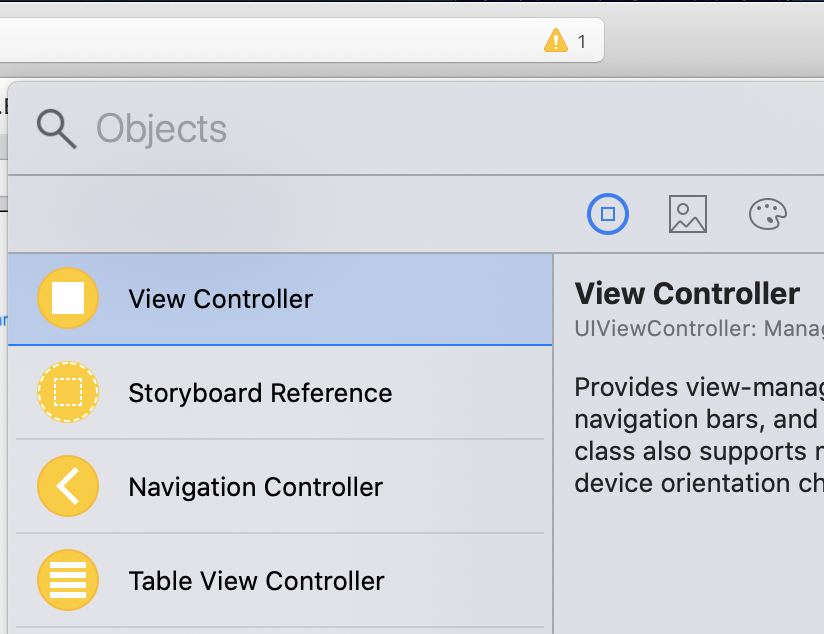The image size is (824, 634).
Task: Select the Storyboard Reference list item
Action: [260, 393]
